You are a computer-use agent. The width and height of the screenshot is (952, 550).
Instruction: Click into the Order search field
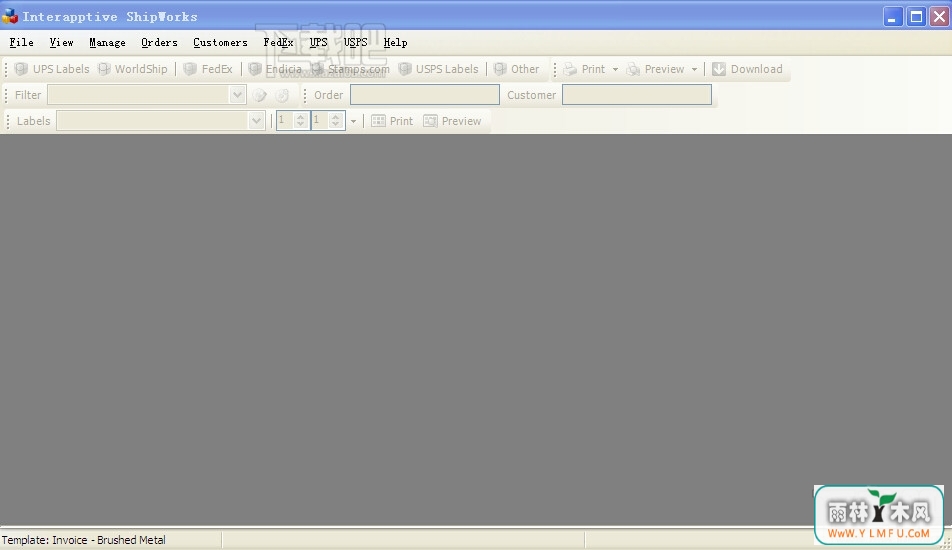tap(425, 95)
